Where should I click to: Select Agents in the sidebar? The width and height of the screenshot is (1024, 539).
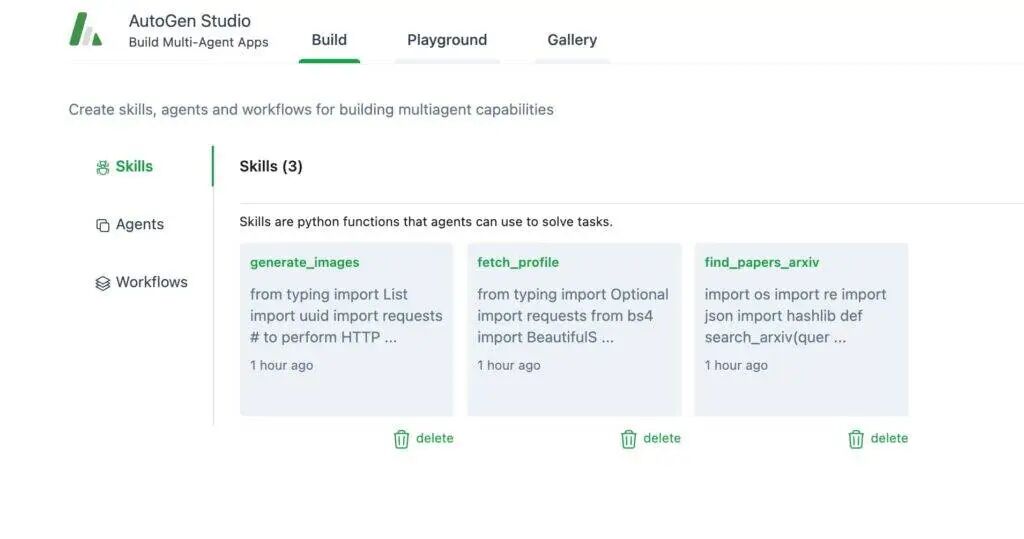coord(139,225)
